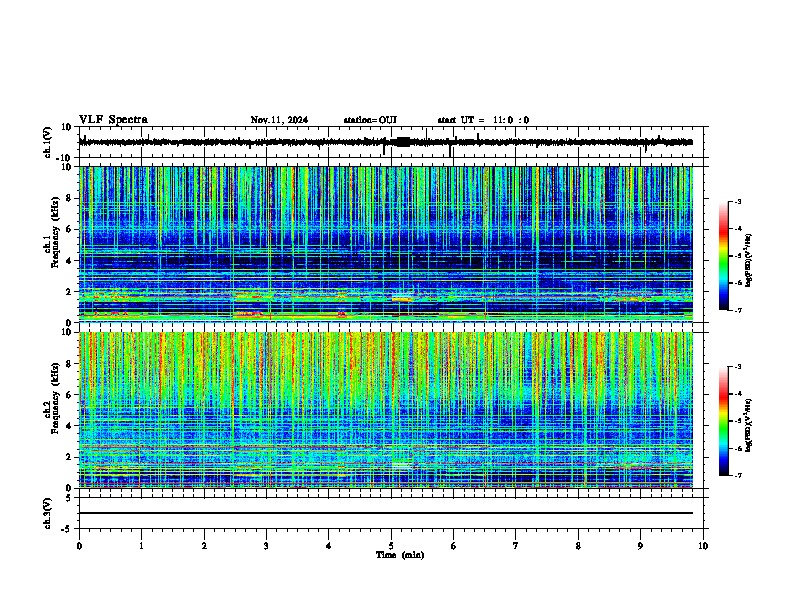Click the ch.1(V) waveform trace
The height and width of the screenshot is (612, 792).
(386, 142)
